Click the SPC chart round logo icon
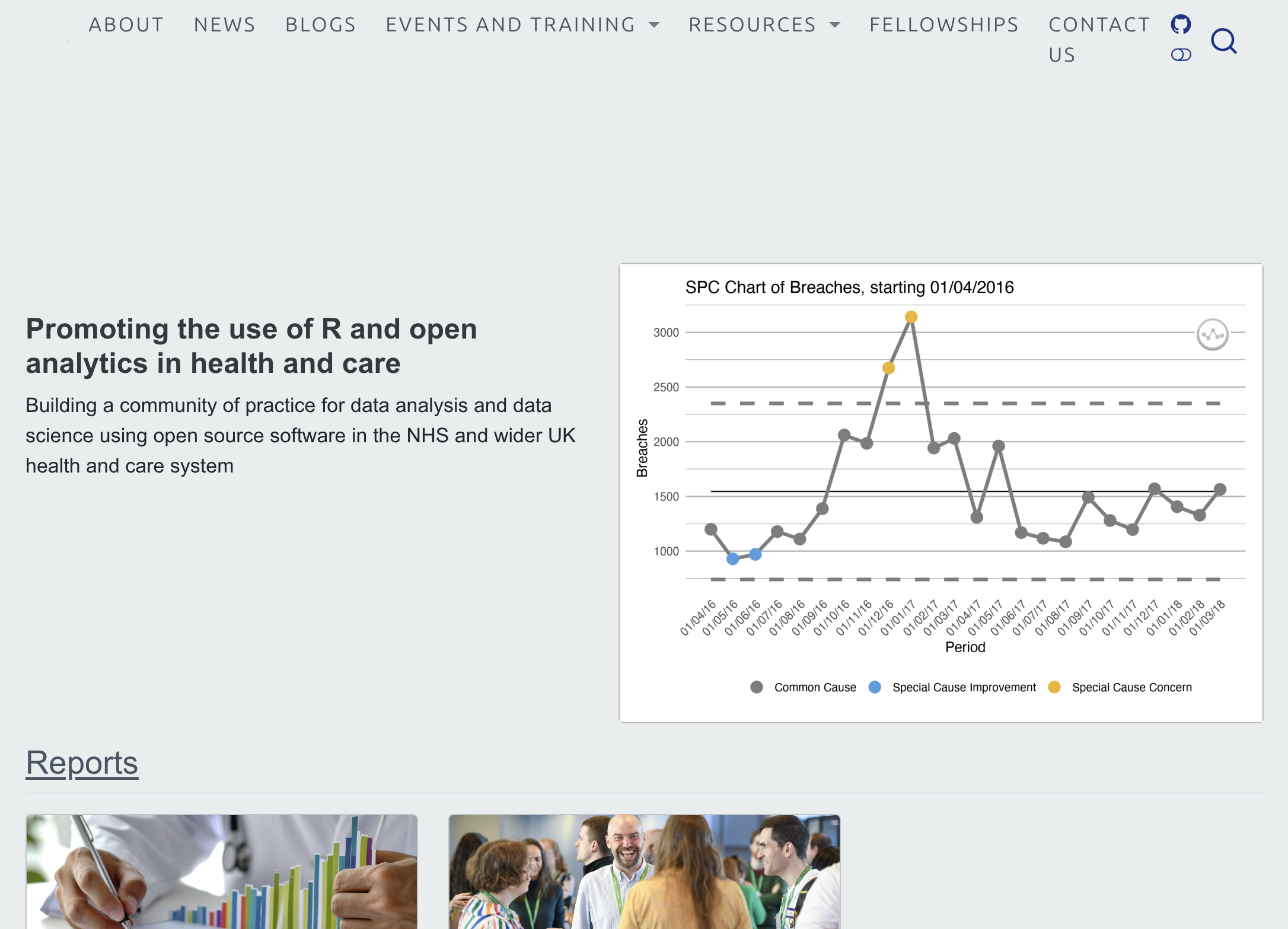Image resolution: width=1288 pixels, height=929 pixels. [x=1212, y=335]
